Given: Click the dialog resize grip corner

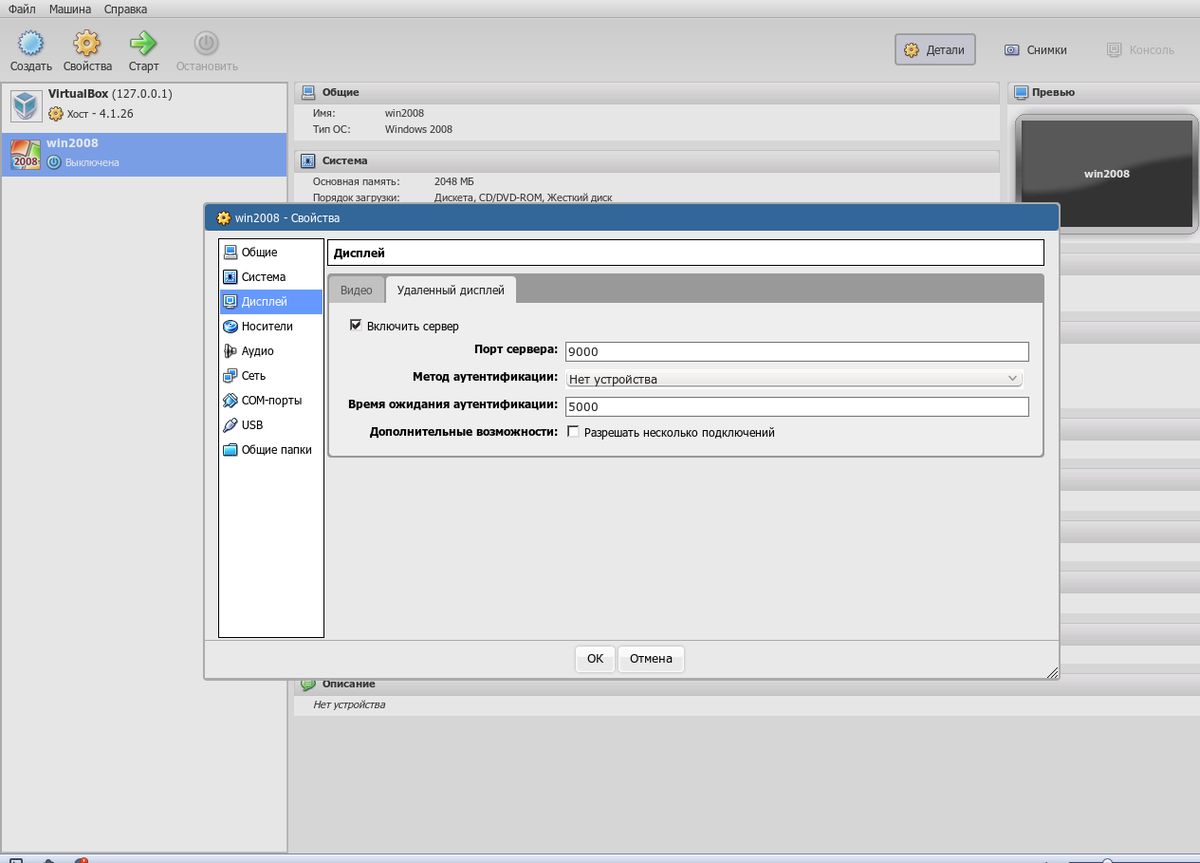Looking at the screenshot, I should click(1052, 673).
